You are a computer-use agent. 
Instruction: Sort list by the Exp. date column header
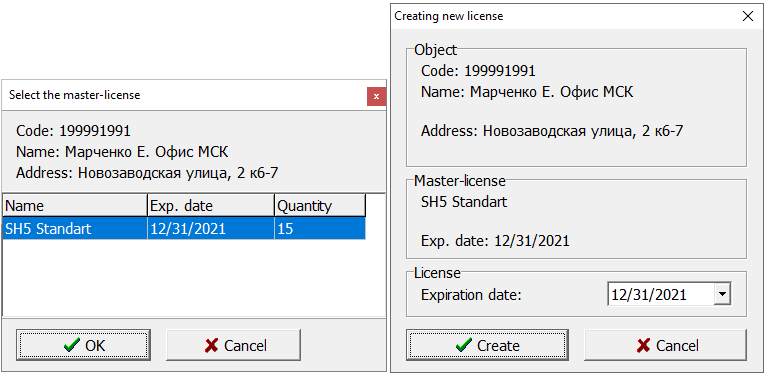pos(211,206)
